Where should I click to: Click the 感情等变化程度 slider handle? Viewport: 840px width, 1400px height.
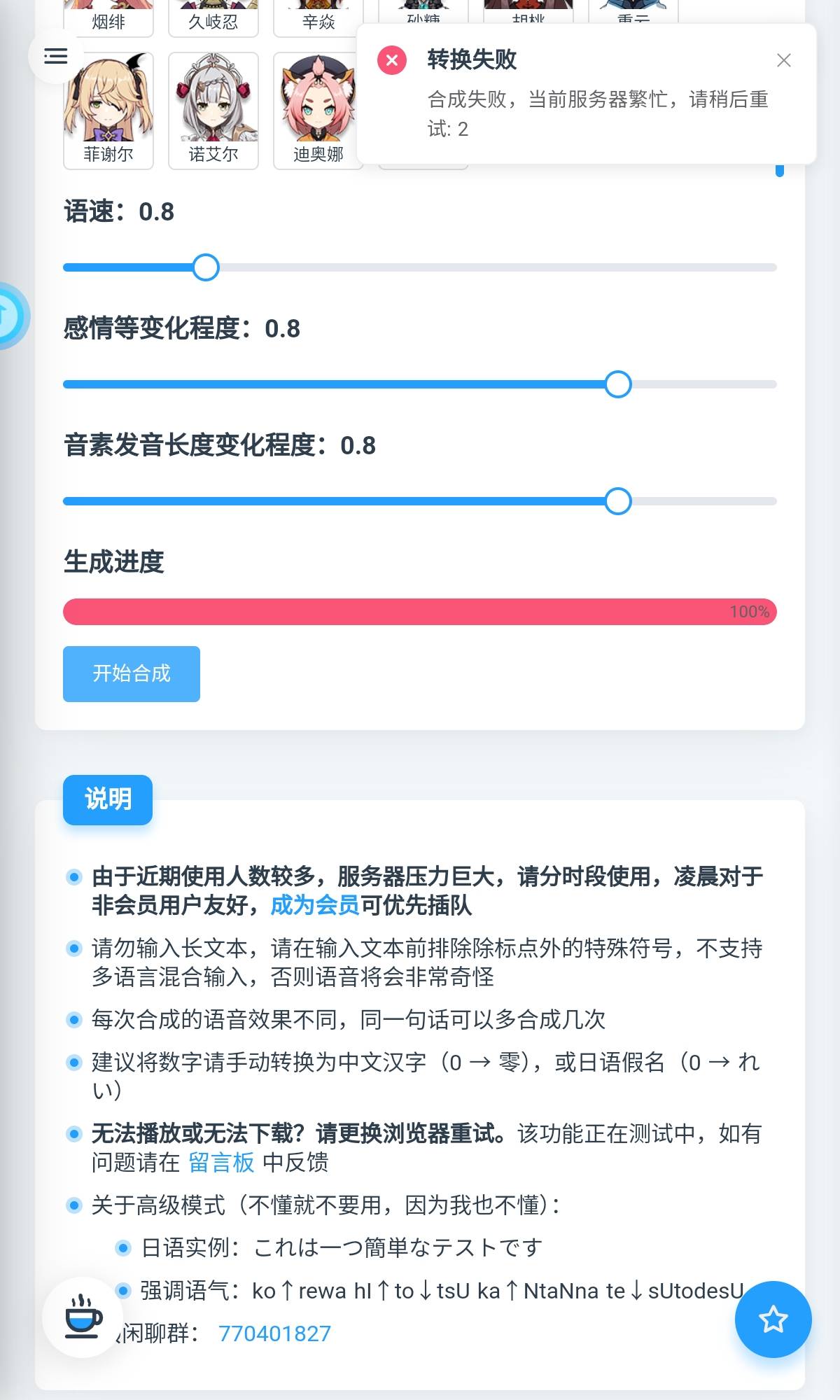[617, 384]
